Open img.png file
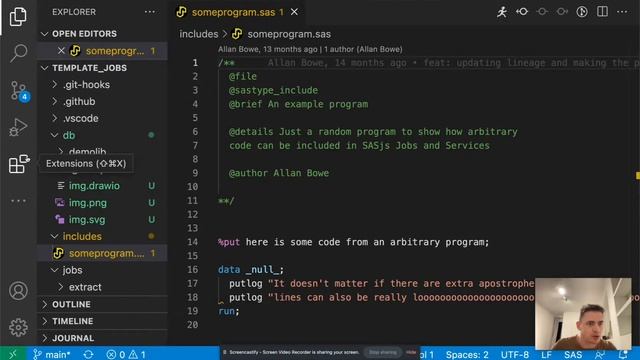 pyautogui.click(x=102, y=203)
